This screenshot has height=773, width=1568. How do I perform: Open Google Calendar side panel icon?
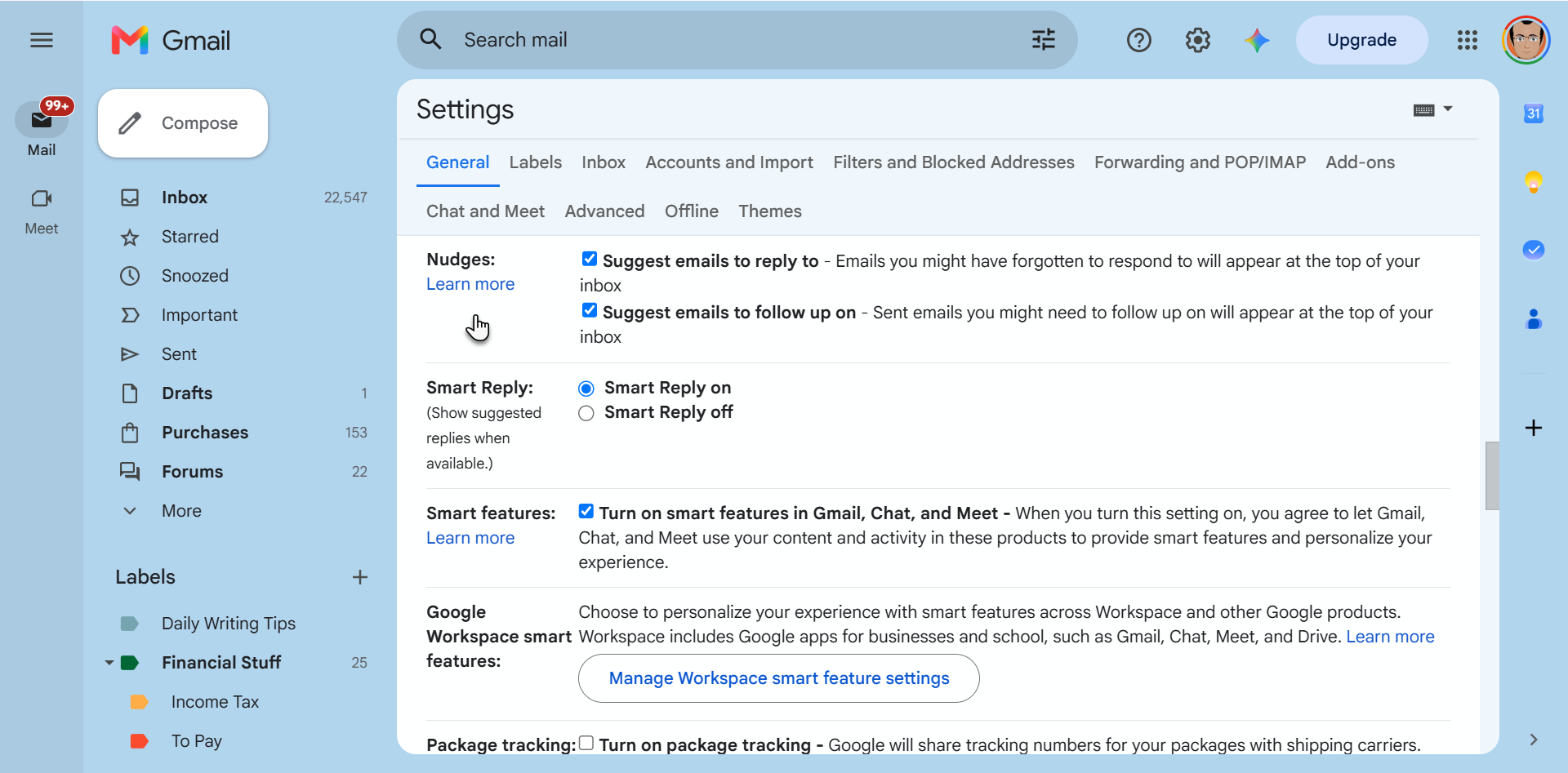point(1533,113)
